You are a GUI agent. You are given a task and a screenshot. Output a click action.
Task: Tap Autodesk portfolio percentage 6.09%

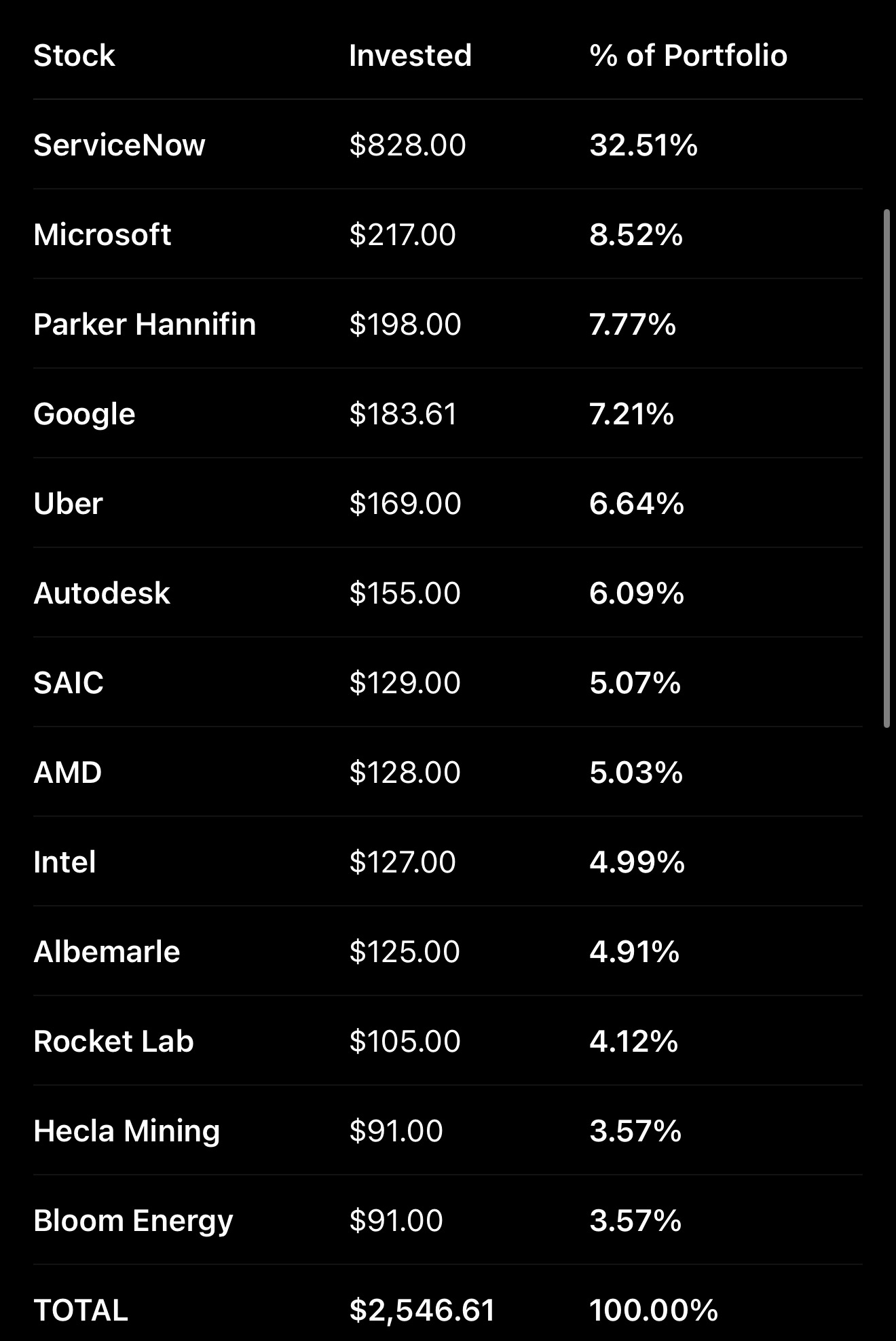(x=637, y=593)
